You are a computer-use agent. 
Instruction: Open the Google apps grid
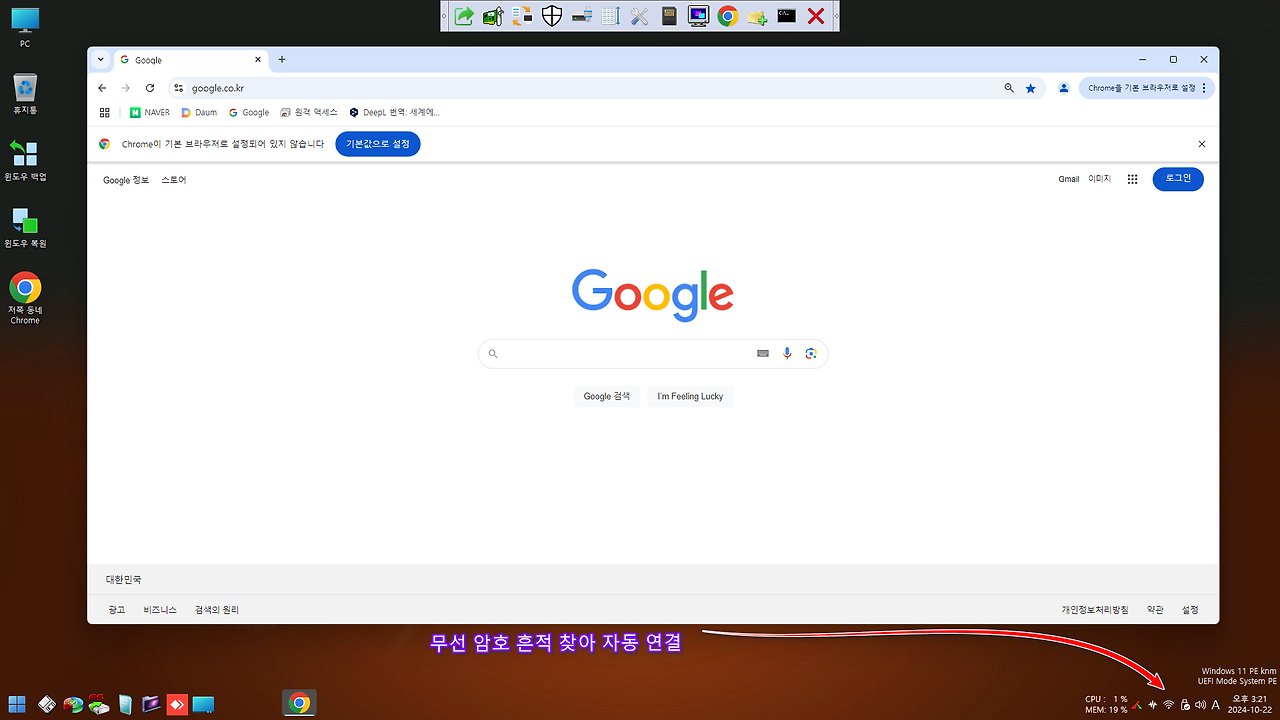click(x=1132, y=179)
